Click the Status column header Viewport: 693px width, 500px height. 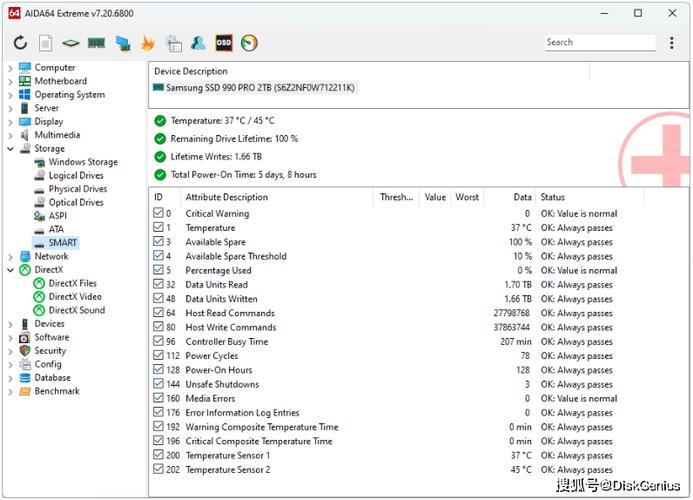(590, 197)
